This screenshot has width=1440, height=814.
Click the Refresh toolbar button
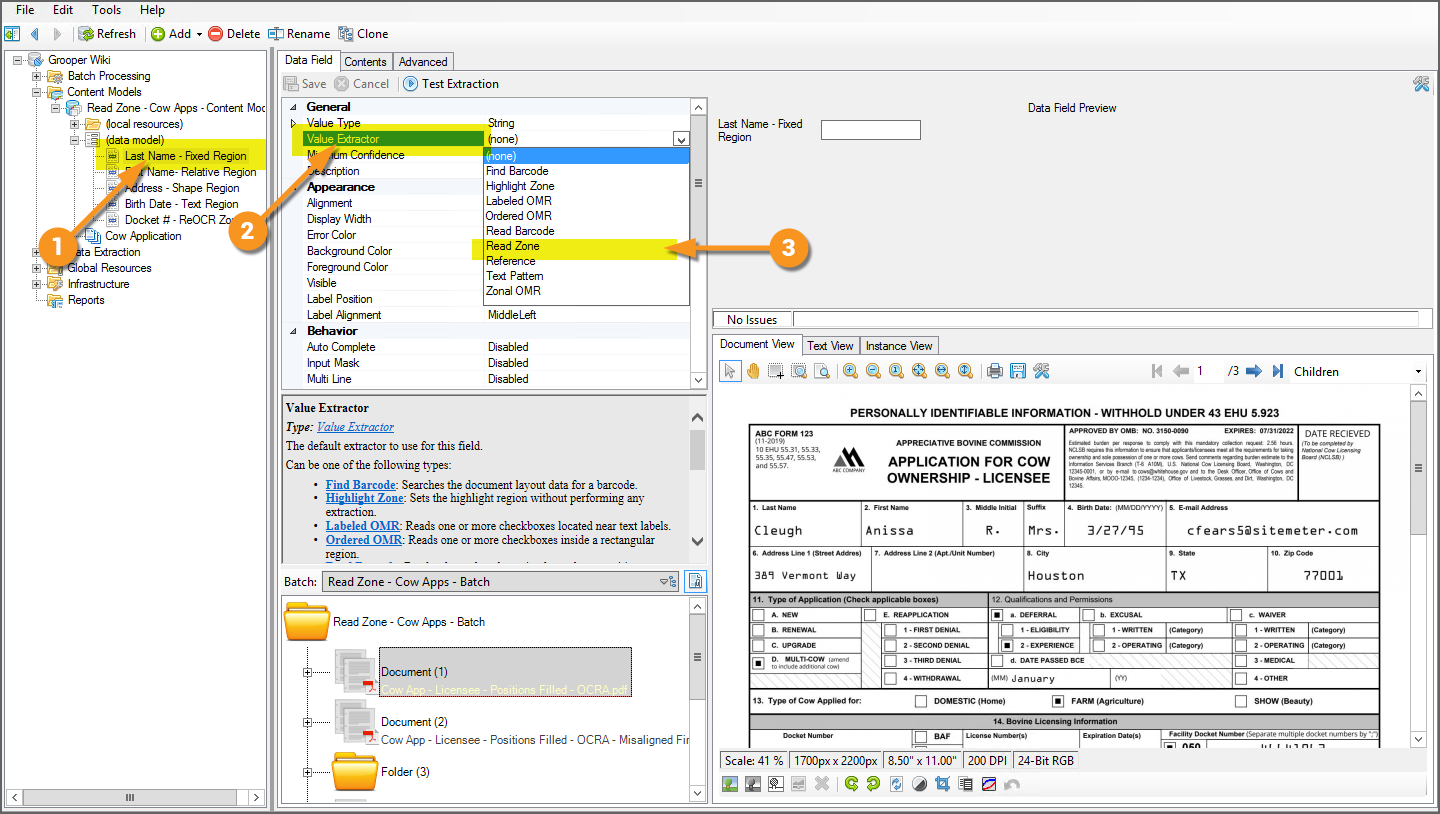point(107,34)
